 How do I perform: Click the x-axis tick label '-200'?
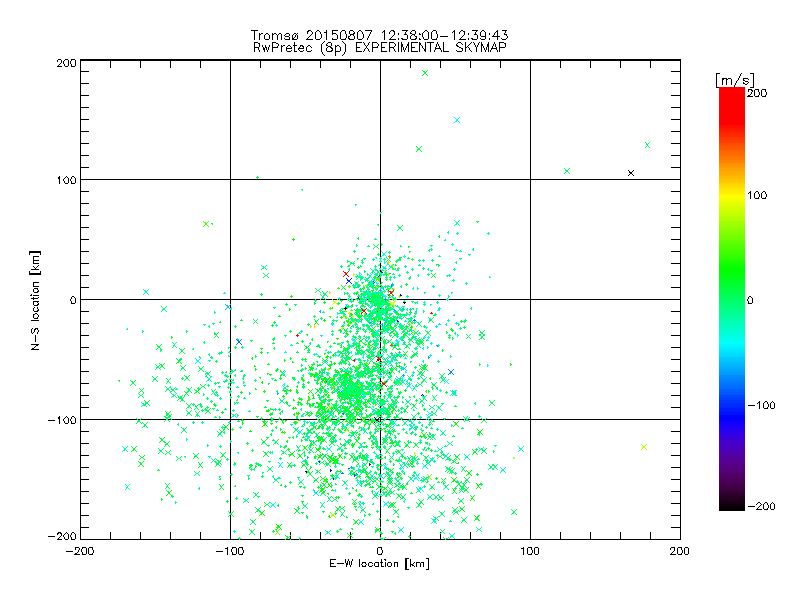80,551
